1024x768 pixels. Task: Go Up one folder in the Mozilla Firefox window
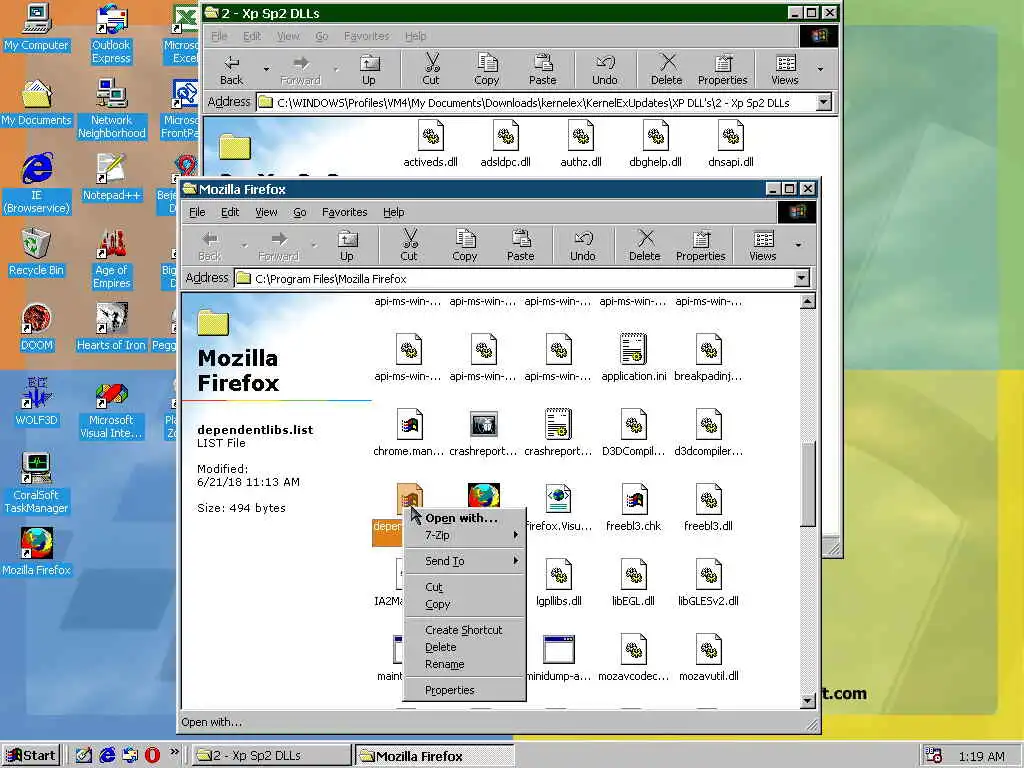click(x=347, y=245)
